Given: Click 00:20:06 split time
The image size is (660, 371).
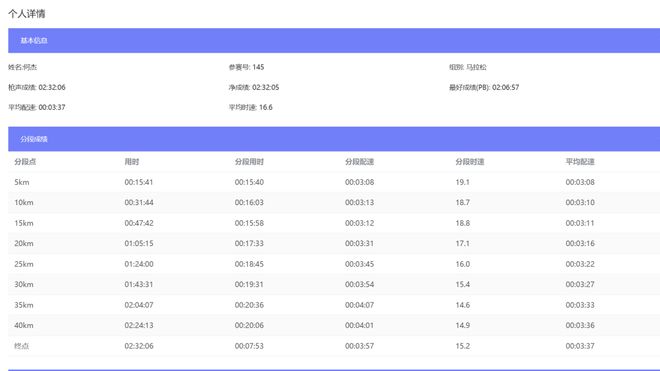Looking at the screenshot, I should [249, 325].
